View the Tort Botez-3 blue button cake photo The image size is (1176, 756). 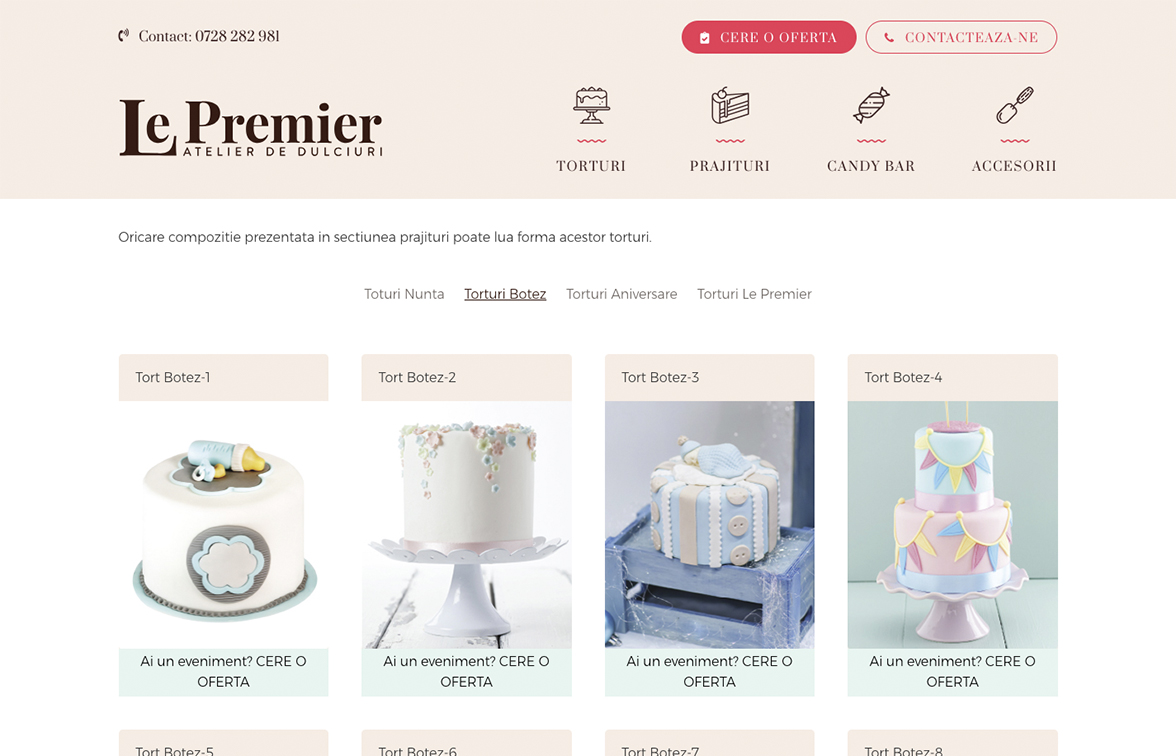pos(710,525)
